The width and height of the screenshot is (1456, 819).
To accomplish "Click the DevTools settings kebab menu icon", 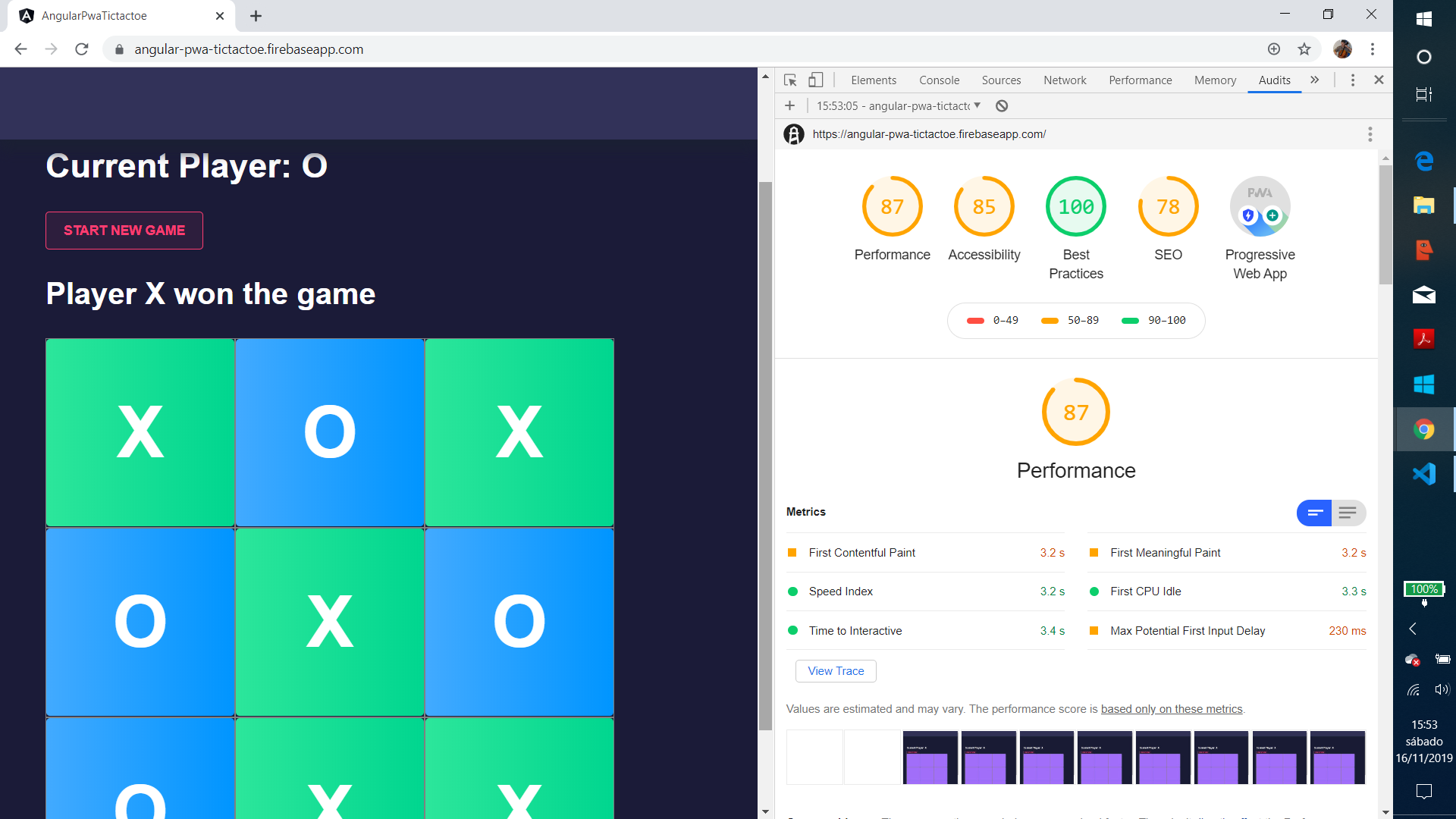I will pyautogui.click(x=1352, y=80).
